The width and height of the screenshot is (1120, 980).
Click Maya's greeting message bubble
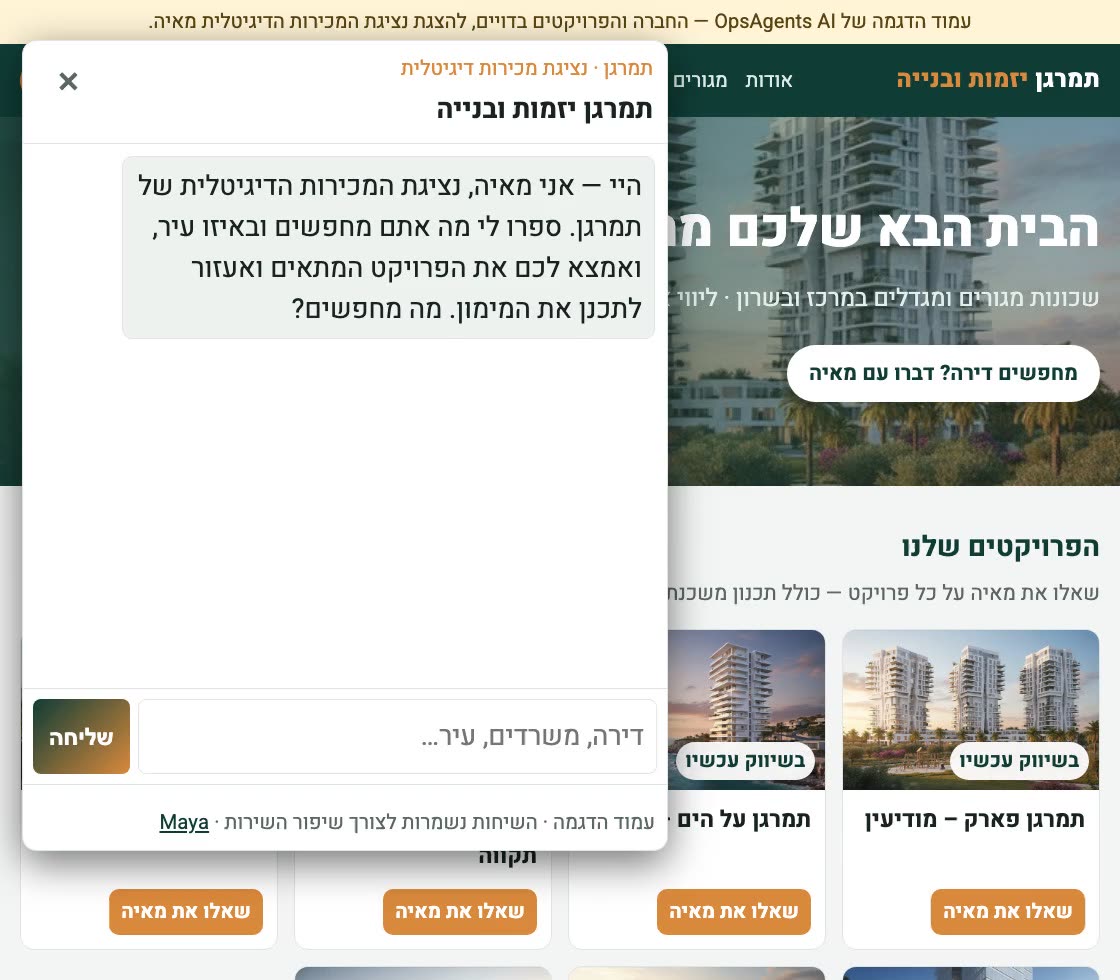(389, 247)
